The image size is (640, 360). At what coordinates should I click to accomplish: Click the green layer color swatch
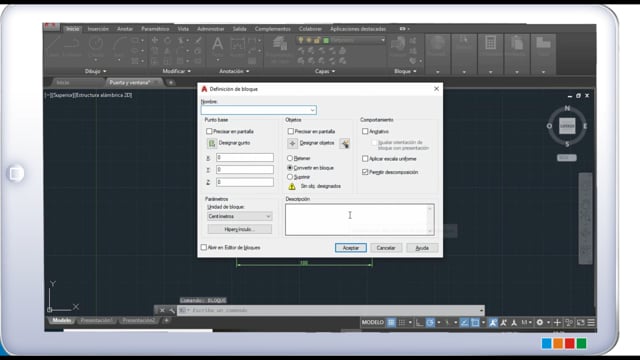click(326, 40)
